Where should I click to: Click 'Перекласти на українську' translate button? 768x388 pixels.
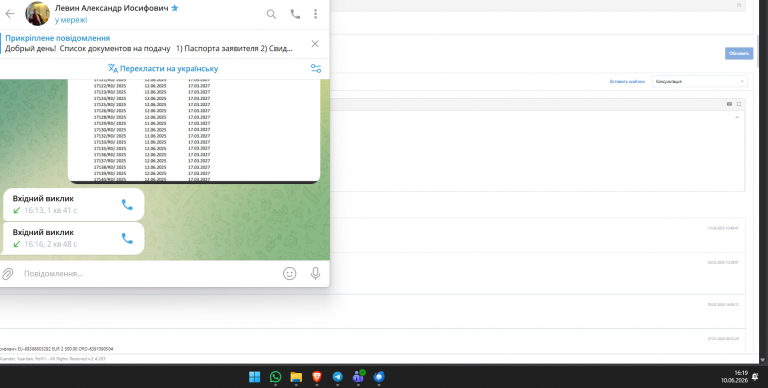tap(163, 69)
